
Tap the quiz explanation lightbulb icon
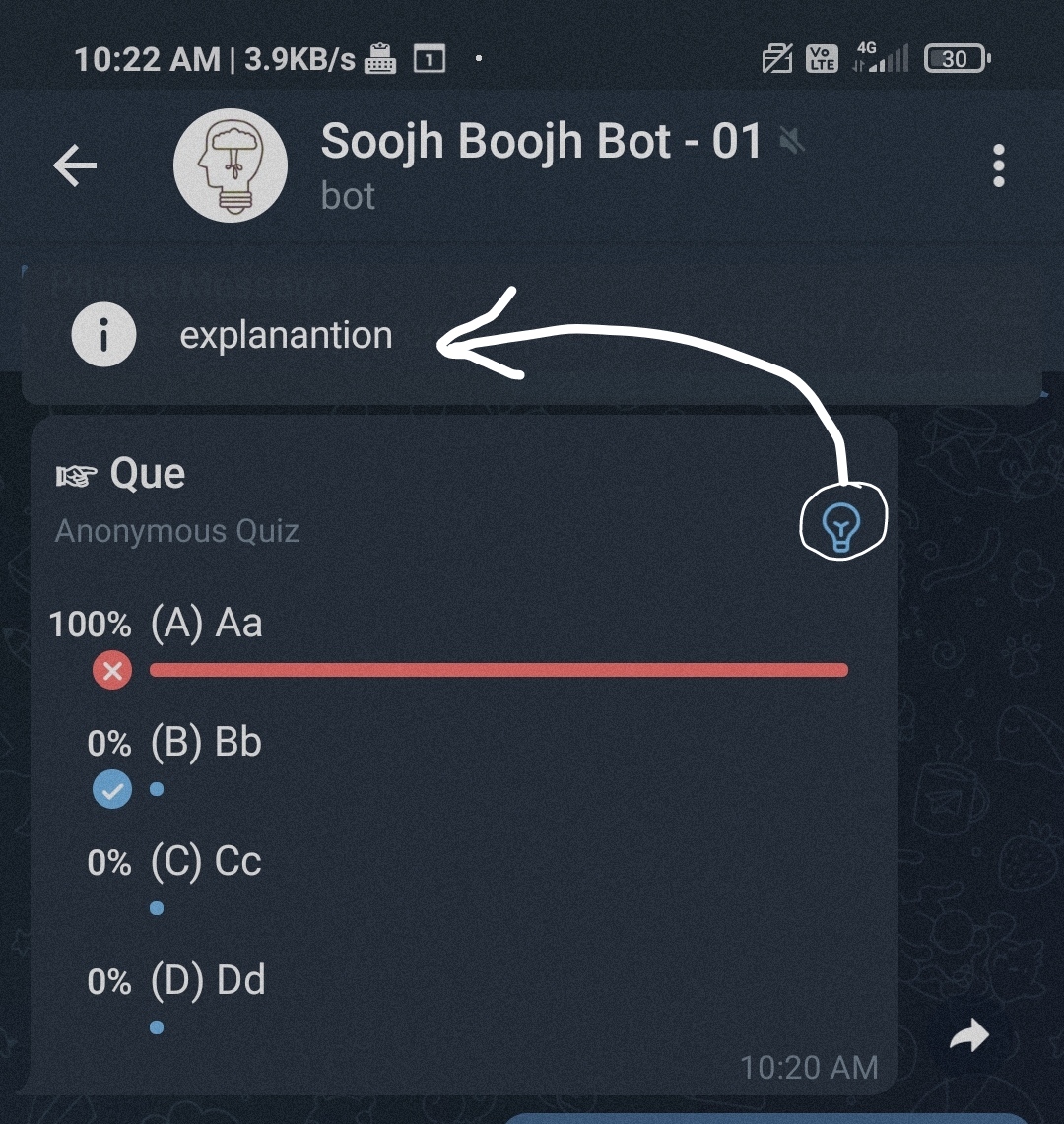coord(842,523)
